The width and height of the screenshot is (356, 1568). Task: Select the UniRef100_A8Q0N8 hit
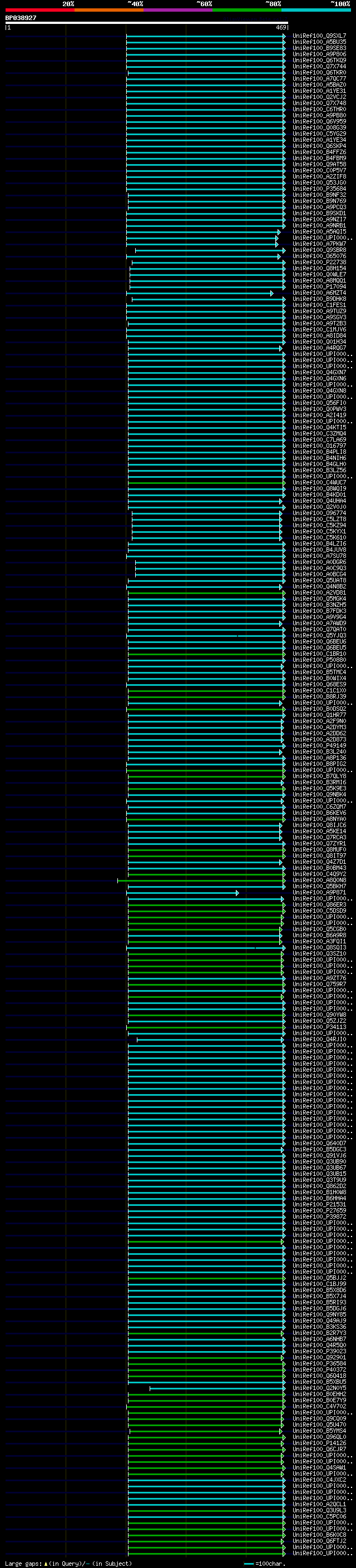coord(319,880)
